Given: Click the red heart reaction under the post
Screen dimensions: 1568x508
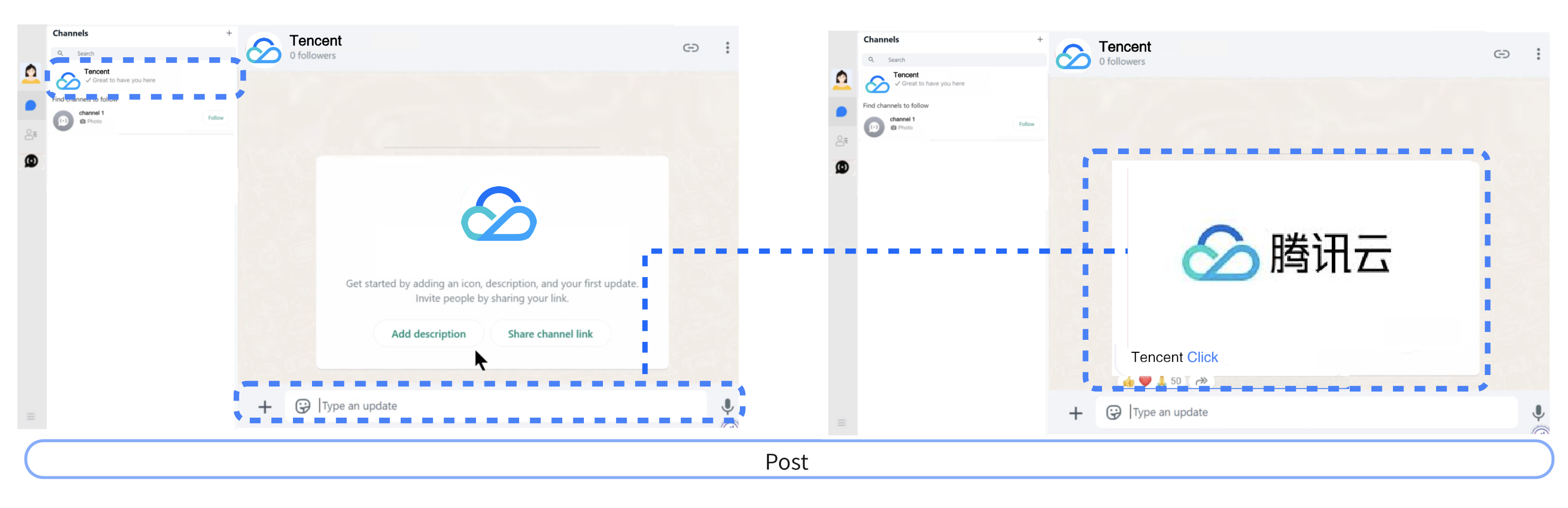Looking at the screenshot, I should click(1145, 382).
